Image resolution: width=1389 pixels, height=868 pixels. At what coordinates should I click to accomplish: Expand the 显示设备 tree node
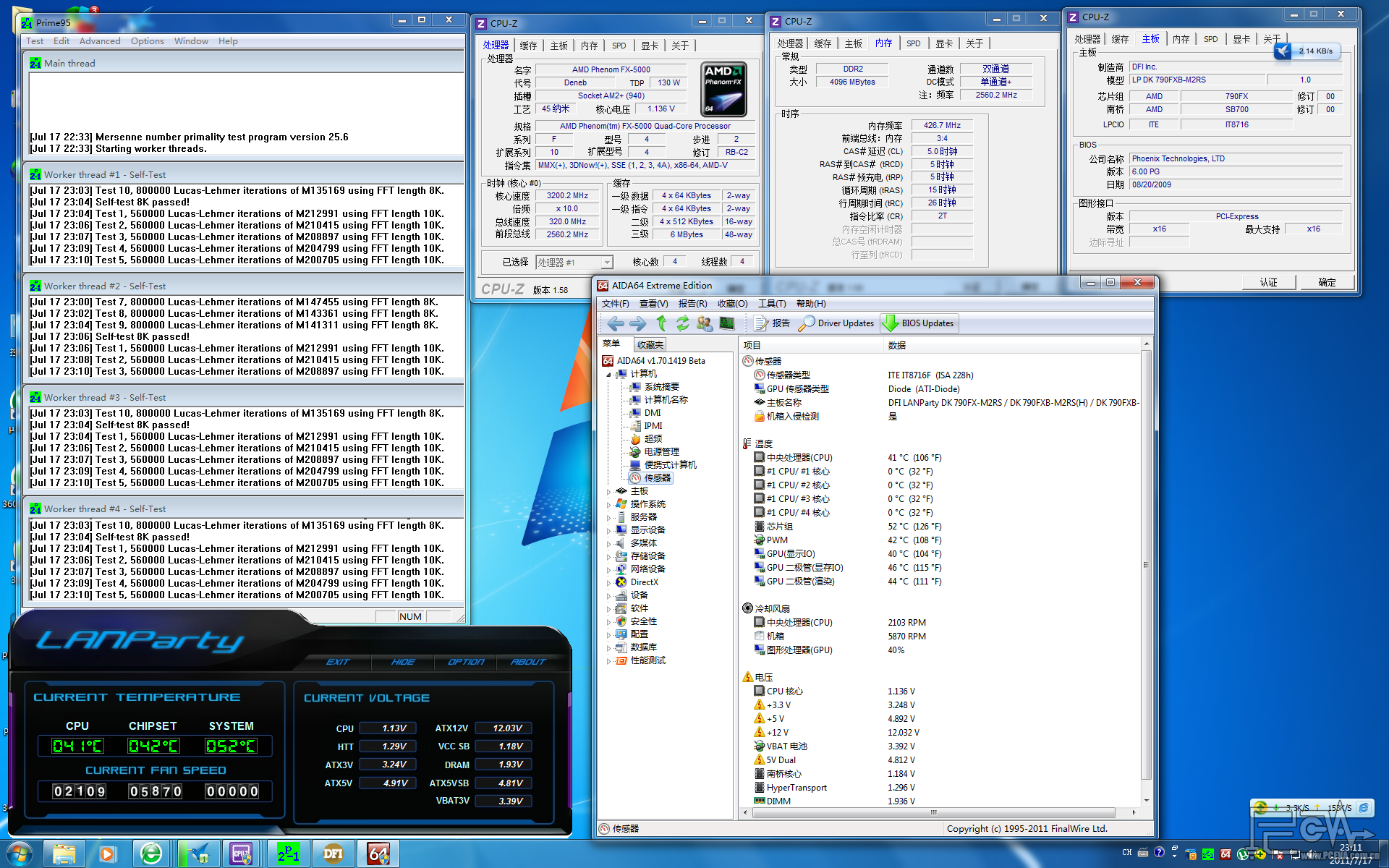[x=608, y=530]
